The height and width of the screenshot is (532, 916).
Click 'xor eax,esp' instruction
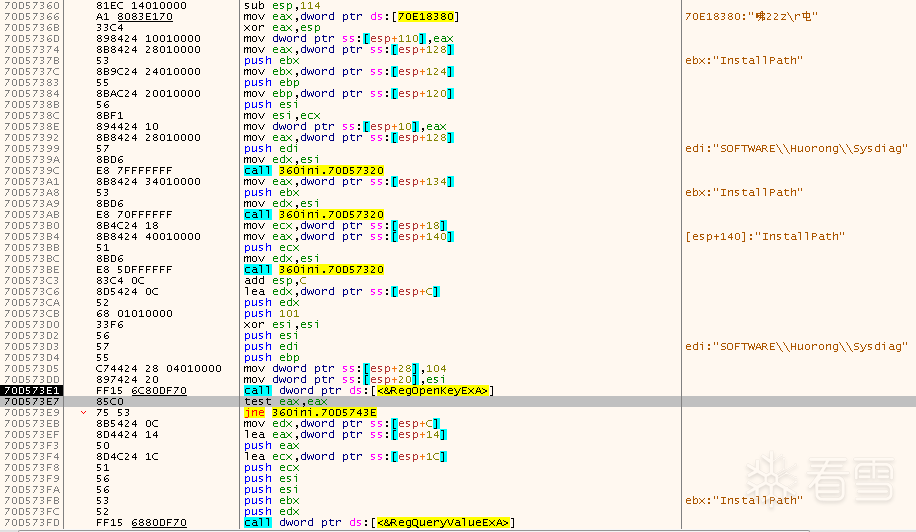coord(282,27)
